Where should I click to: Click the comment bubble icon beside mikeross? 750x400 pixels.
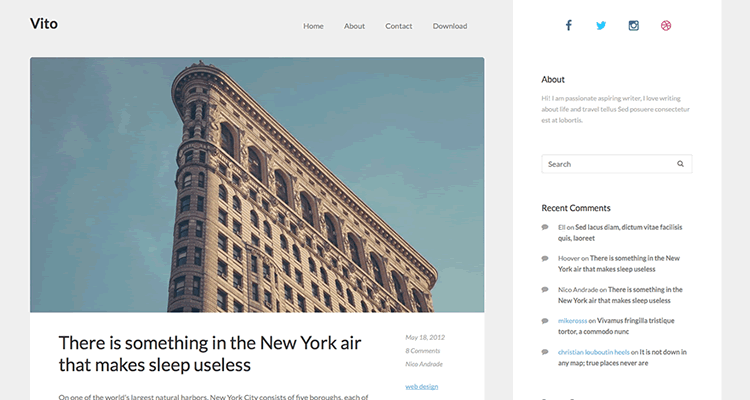[545, 320]
